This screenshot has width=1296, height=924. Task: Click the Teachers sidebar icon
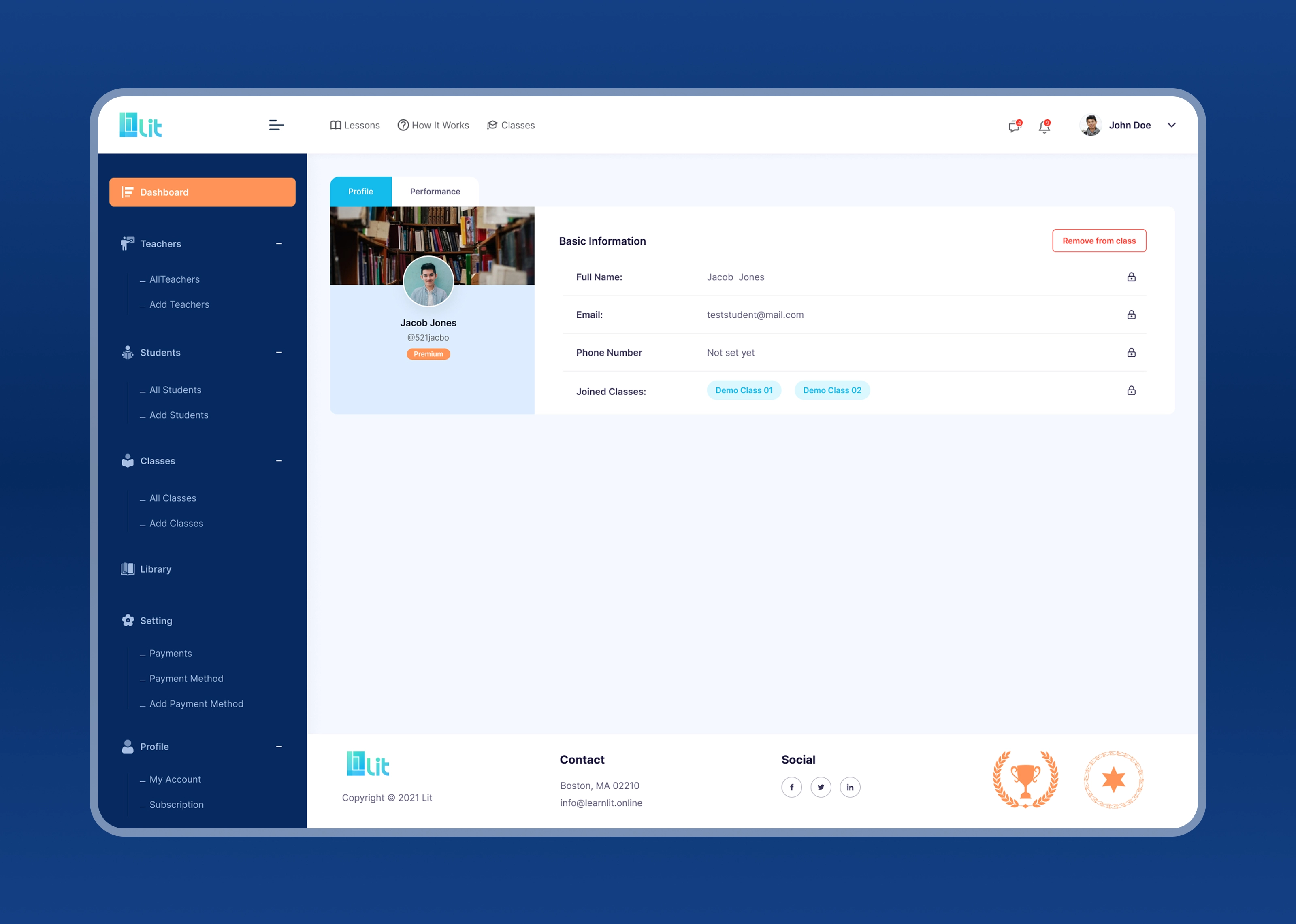[x=128, y=243]
